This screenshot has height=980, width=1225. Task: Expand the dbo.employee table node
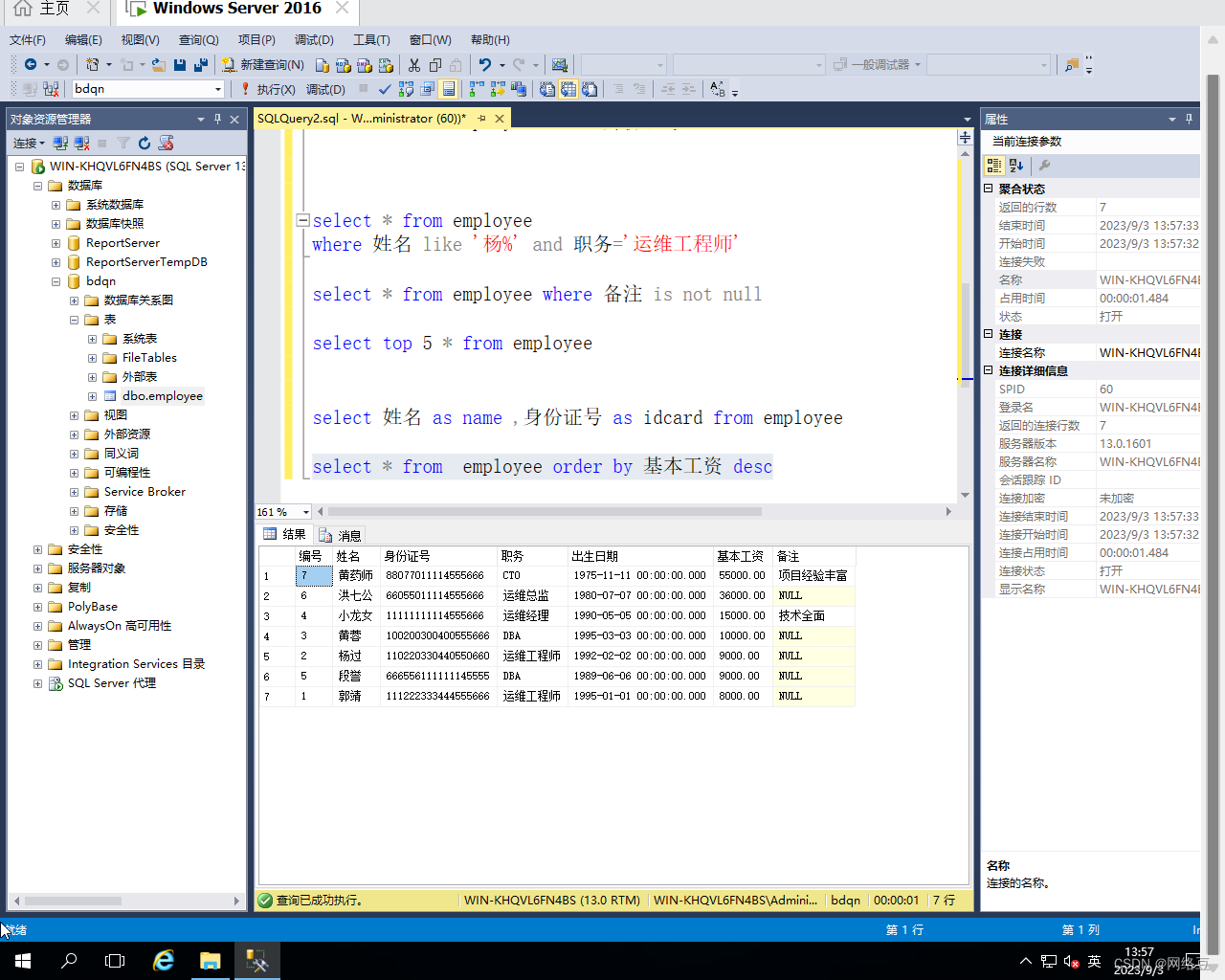click(92, 396)
